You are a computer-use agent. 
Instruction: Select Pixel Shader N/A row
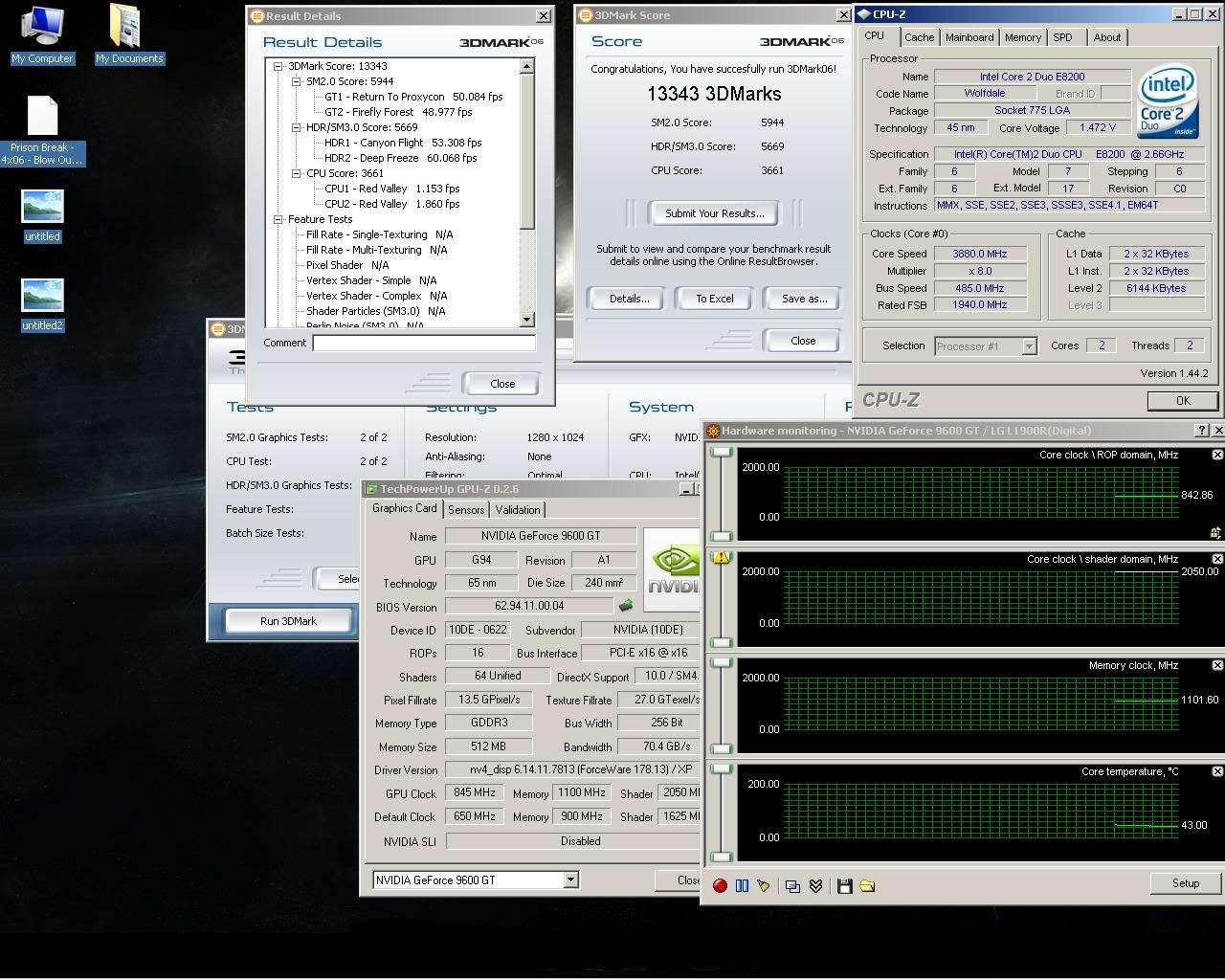coord(347,265)
